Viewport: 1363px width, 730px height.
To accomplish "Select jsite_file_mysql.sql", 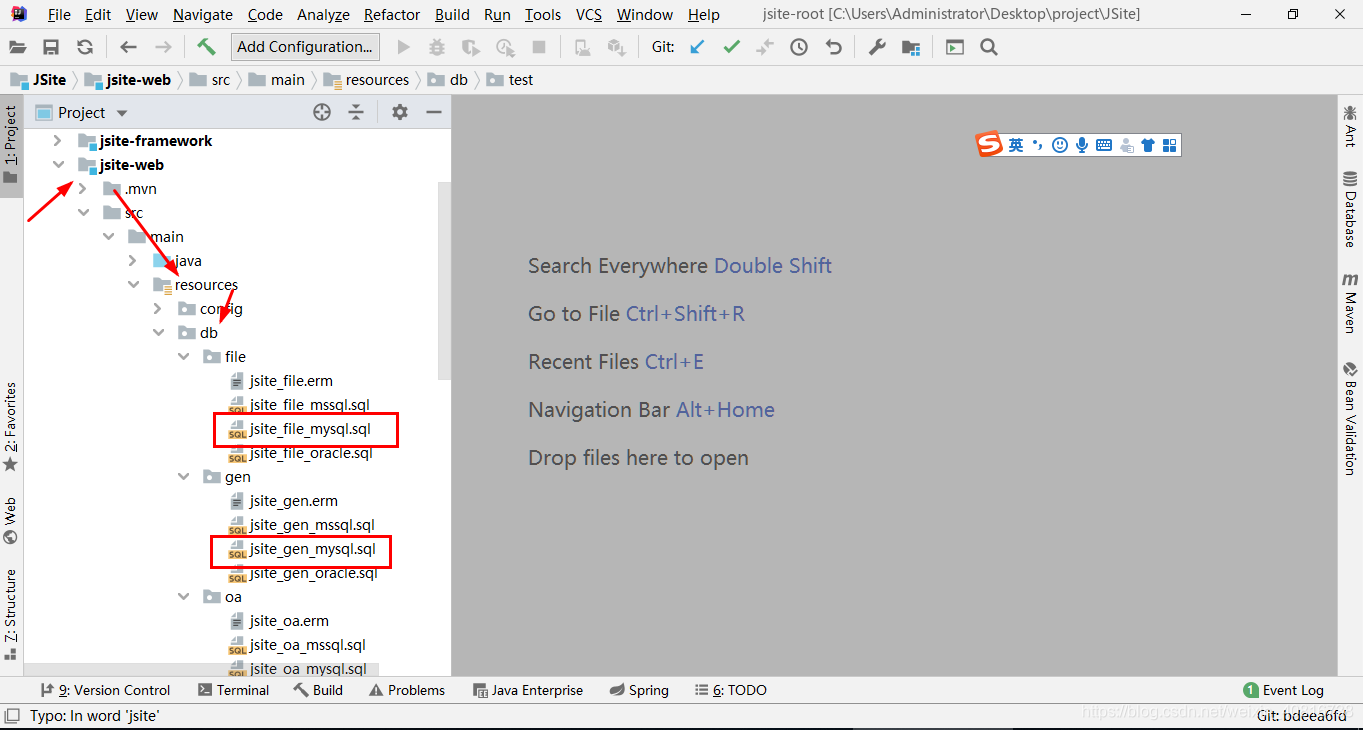I will pos(310,429).
